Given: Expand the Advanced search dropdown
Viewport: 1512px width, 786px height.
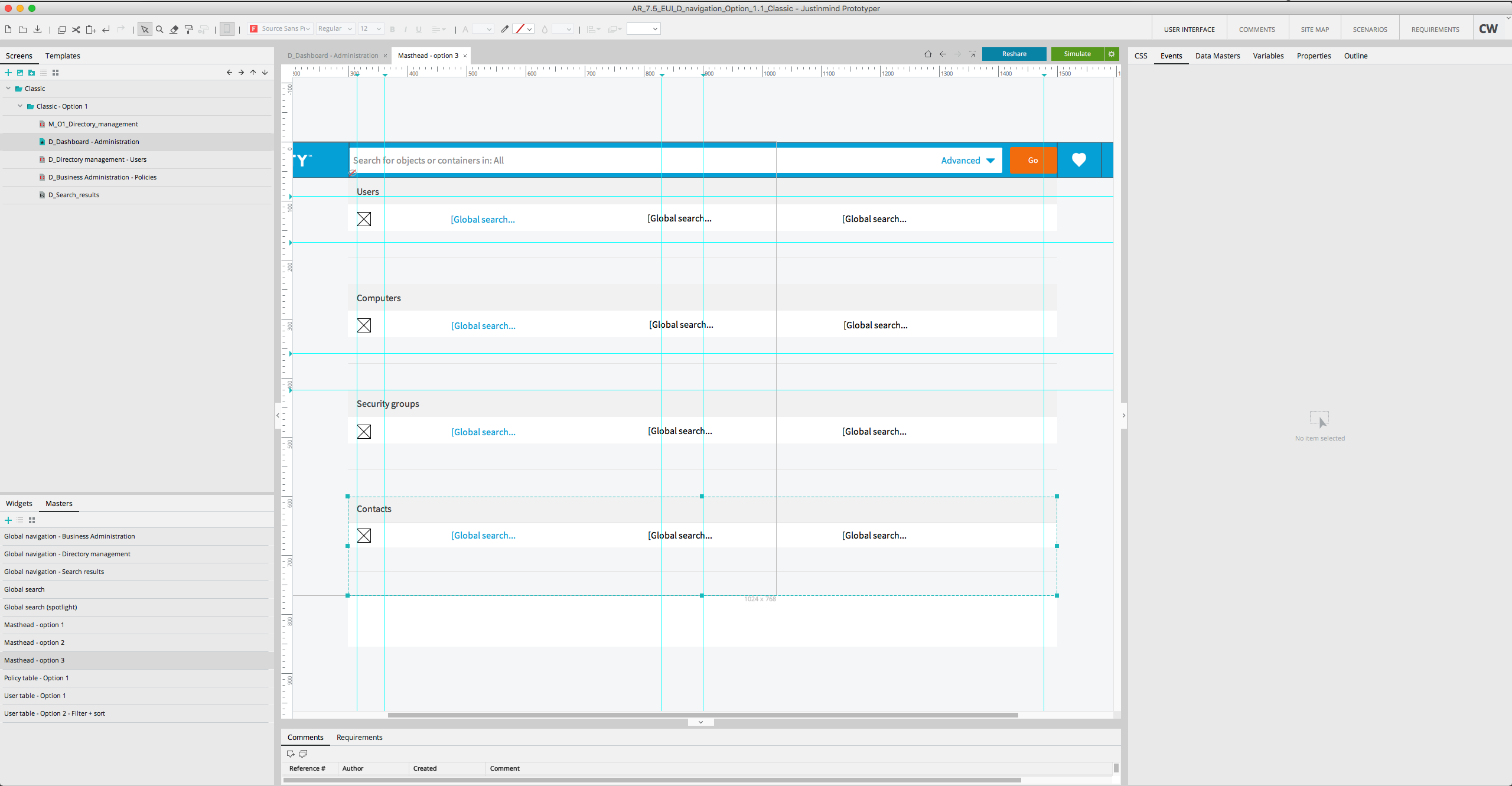Looking at the screenshot, I should click(x=968, y=161).
